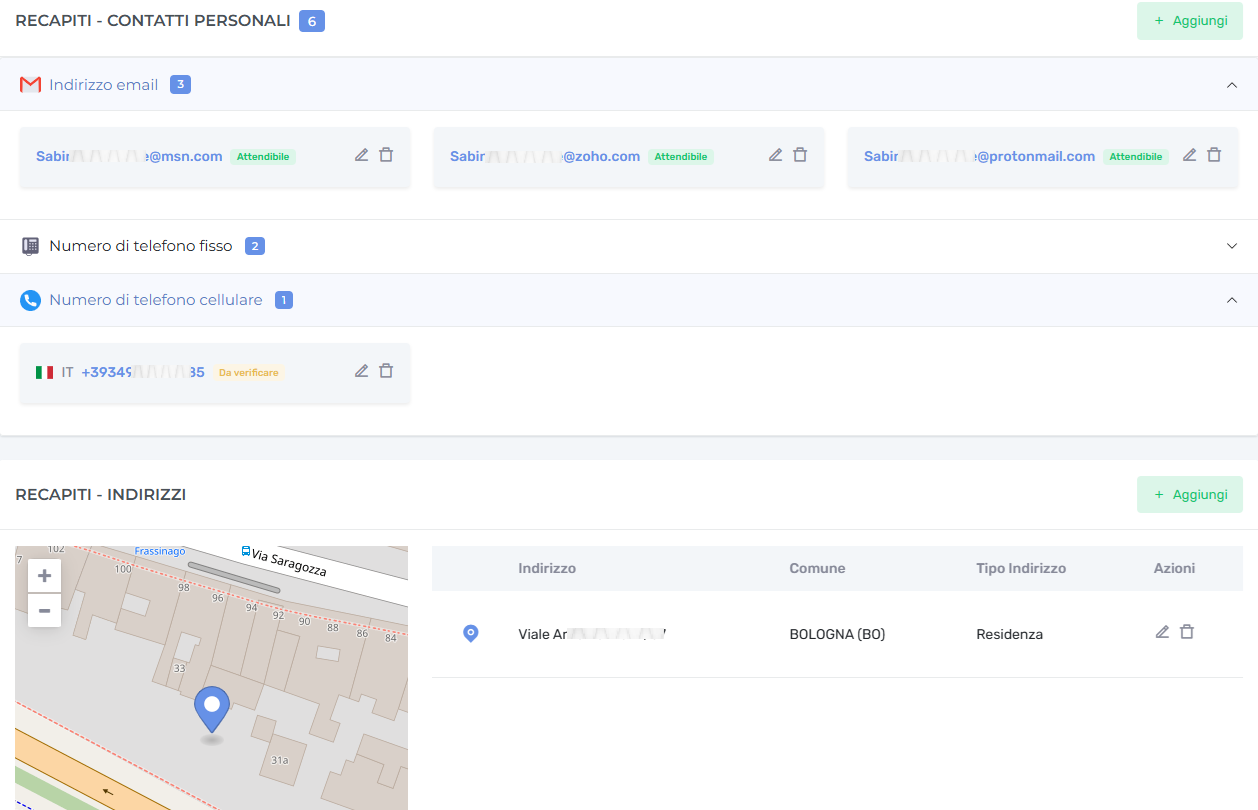Edit the +39 mobile phone number
This screenshot has height=810, width=1258.
click(x=362, y=371)
